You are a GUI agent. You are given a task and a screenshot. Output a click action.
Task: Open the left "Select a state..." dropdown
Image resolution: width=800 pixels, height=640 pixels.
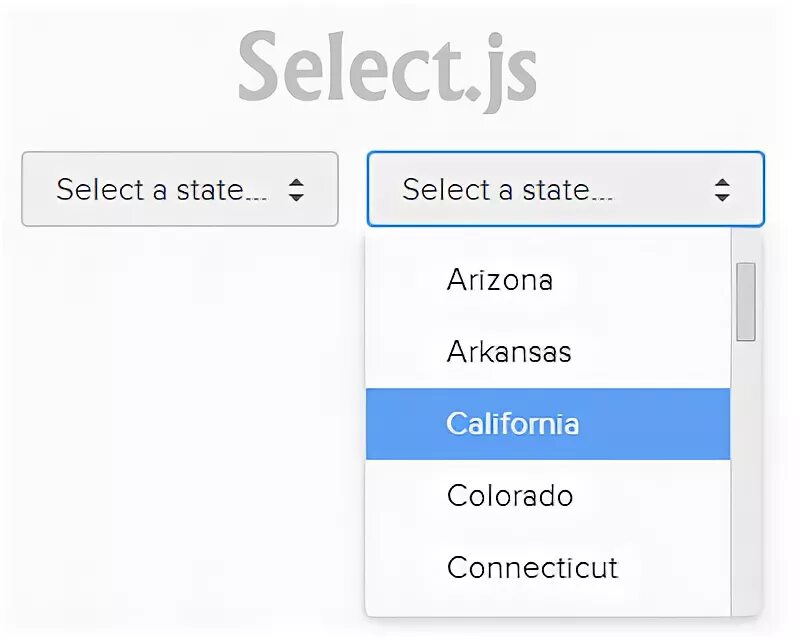click(x=180, y=189)
